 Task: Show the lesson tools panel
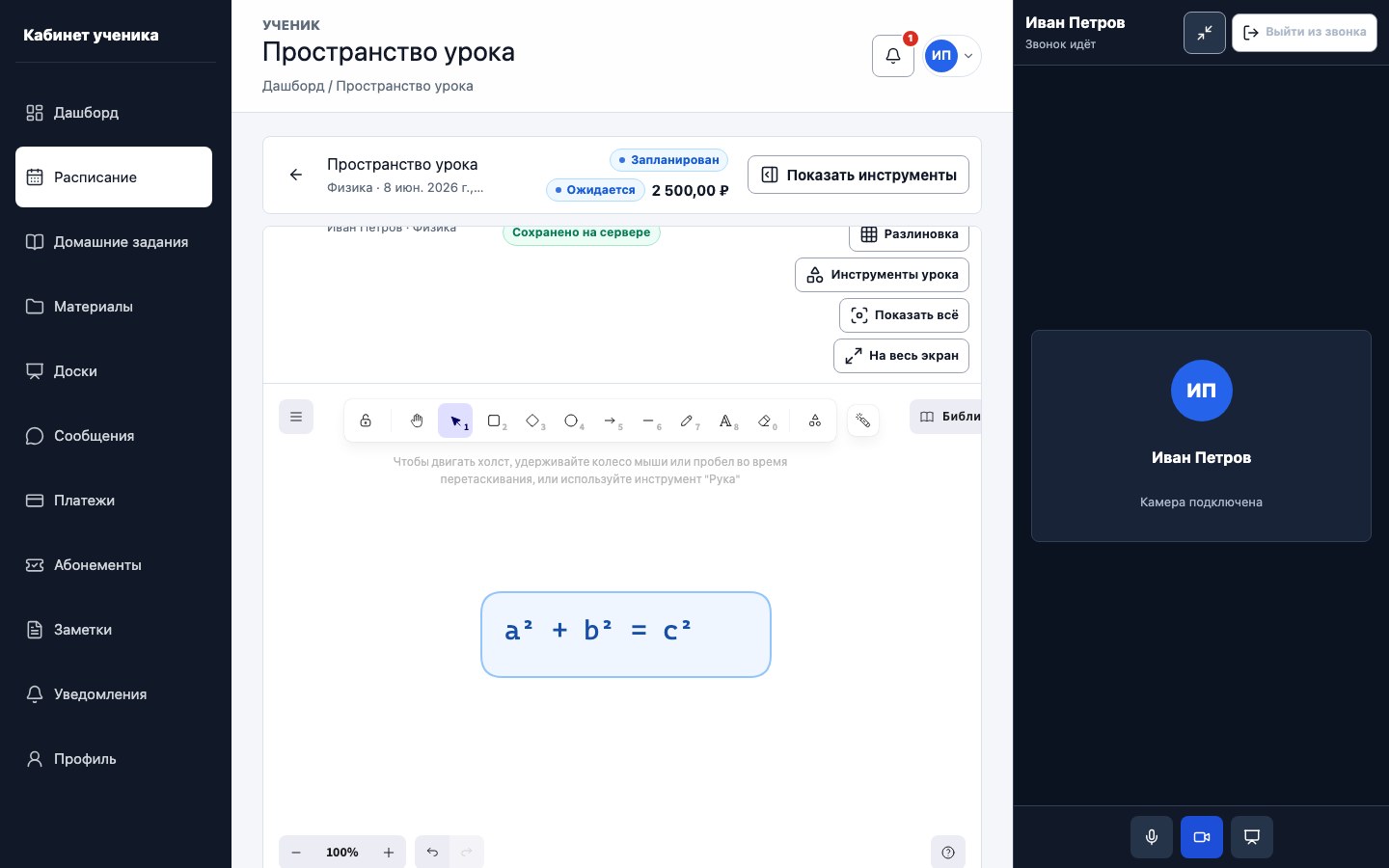[x=858, y=175]
